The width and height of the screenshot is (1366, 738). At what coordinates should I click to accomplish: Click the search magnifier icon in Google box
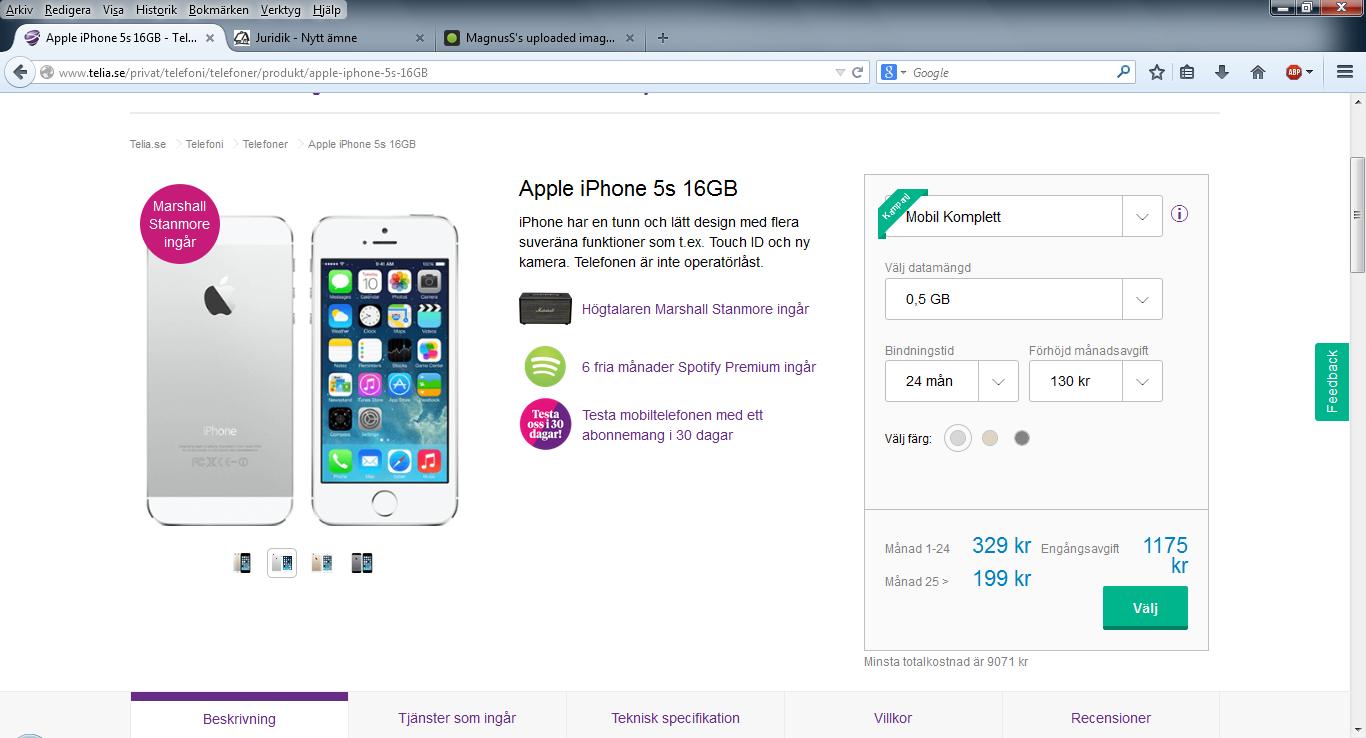click(1123, 72)
